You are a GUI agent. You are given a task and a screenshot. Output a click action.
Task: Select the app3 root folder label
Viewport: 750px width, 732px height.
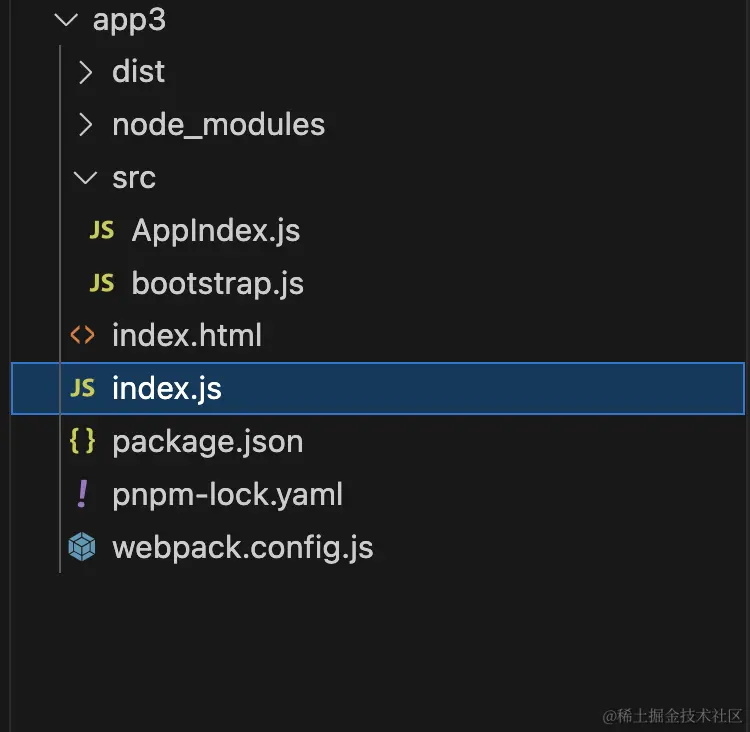click(129, 20)
